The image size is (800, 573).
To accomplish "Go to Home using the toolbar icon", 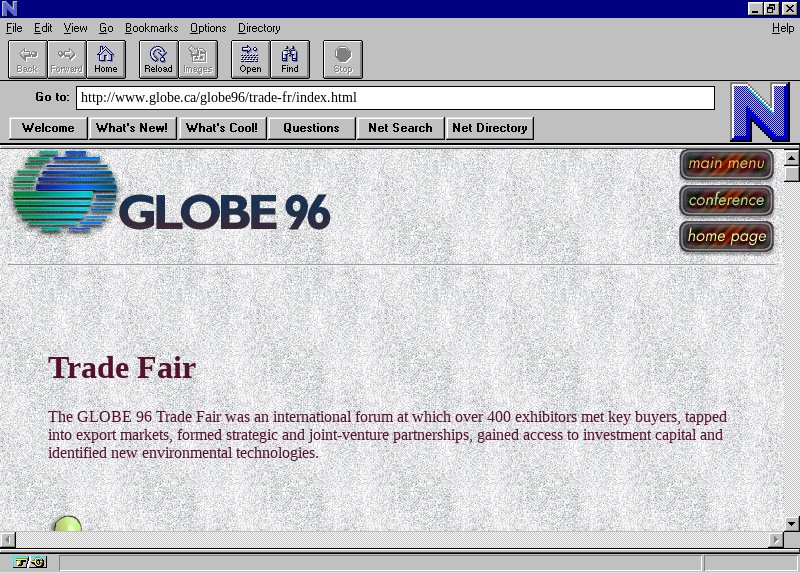I will (x=106, y=60).
